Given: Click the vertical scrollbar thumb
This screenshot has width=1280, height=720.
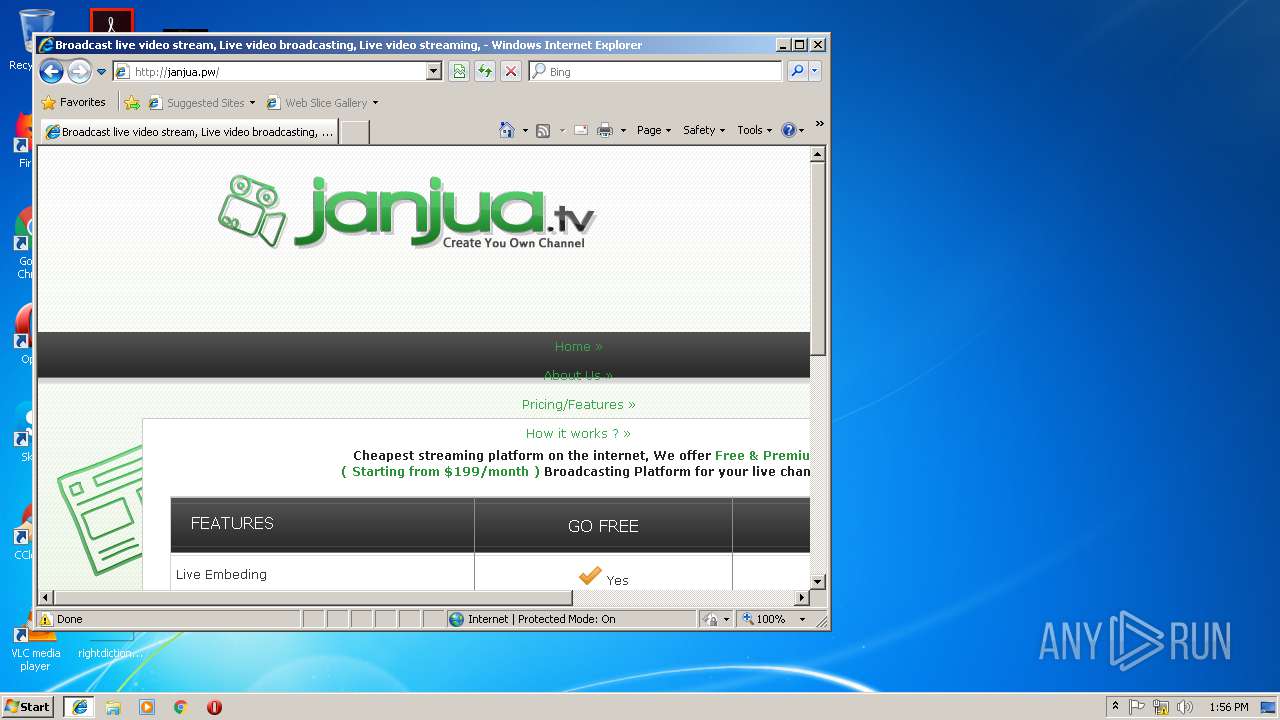Looking at the screenshot, I should 818,258.
